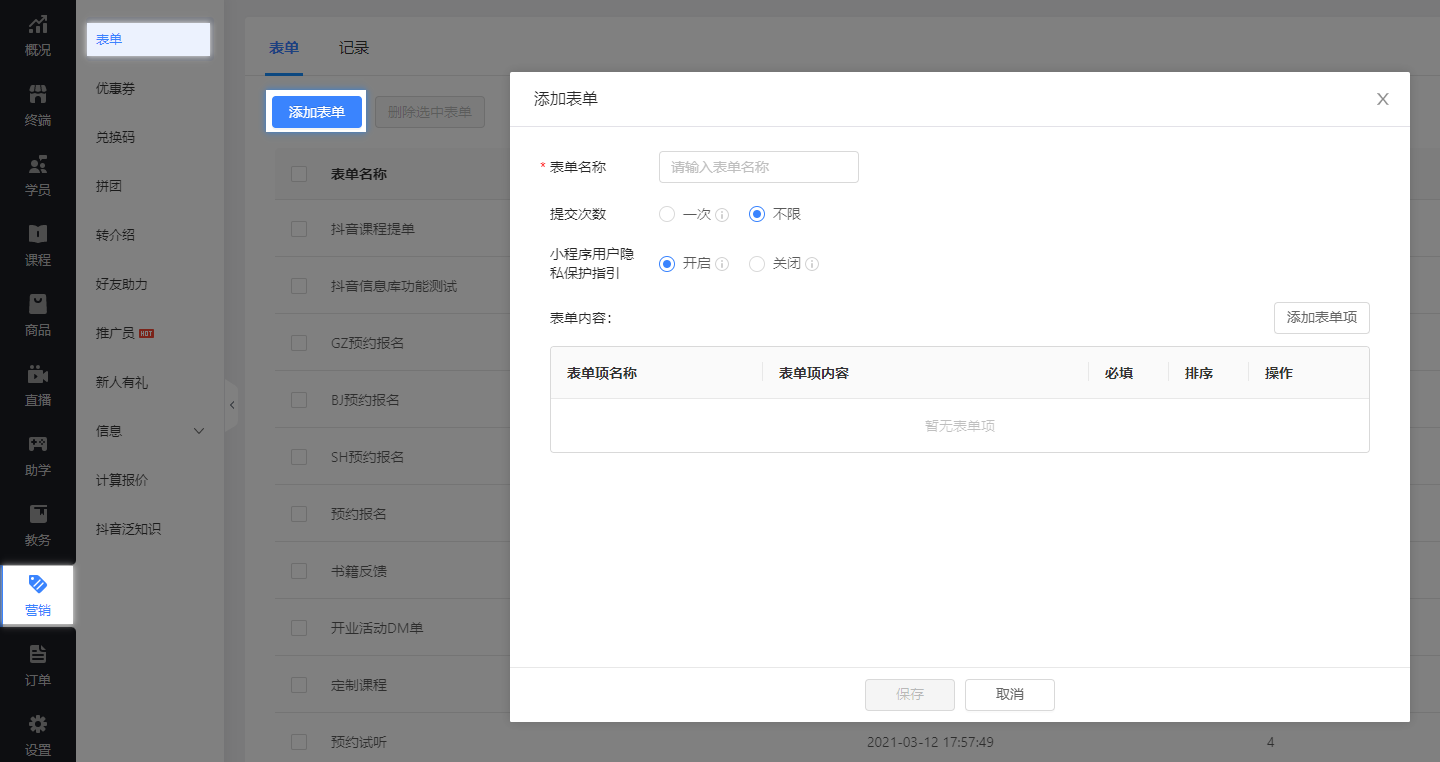Expand the 信息 submenu chevron
The image size is (1440, 762).
(x=198, y=431)
